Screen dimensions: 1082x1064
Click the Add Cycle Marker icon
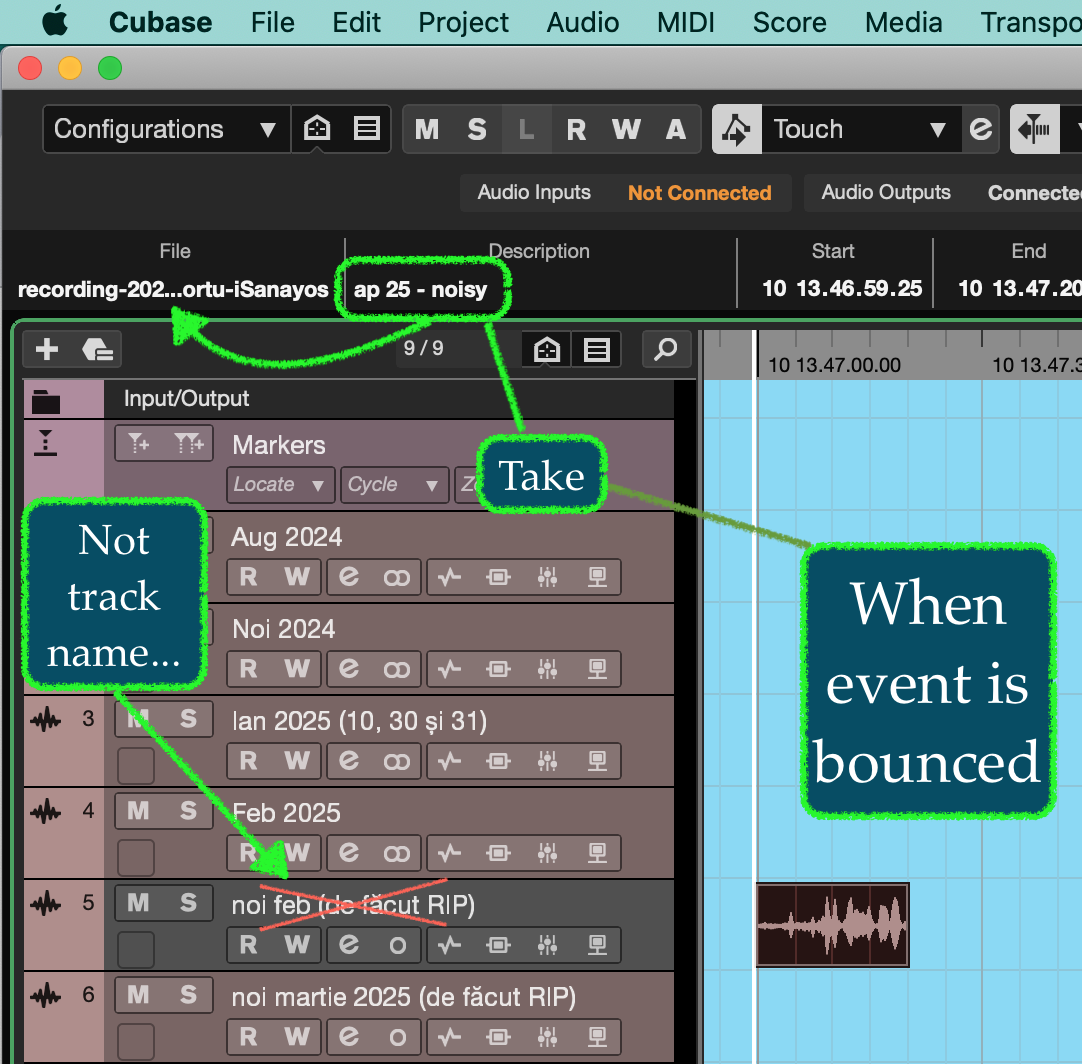(x=188, y=443)
